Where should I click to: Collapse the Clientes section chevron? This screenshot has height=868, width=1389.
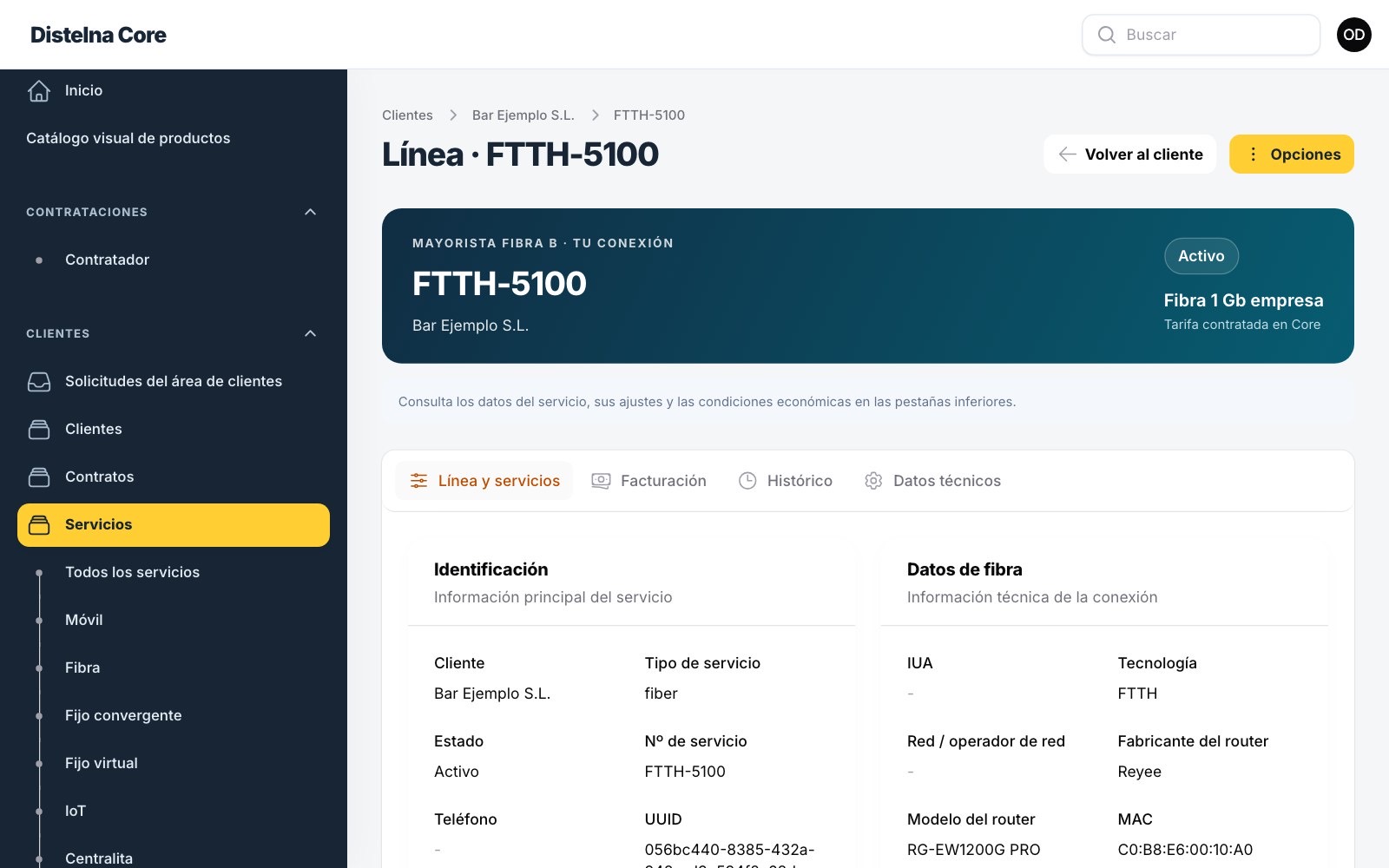point(311,333)
